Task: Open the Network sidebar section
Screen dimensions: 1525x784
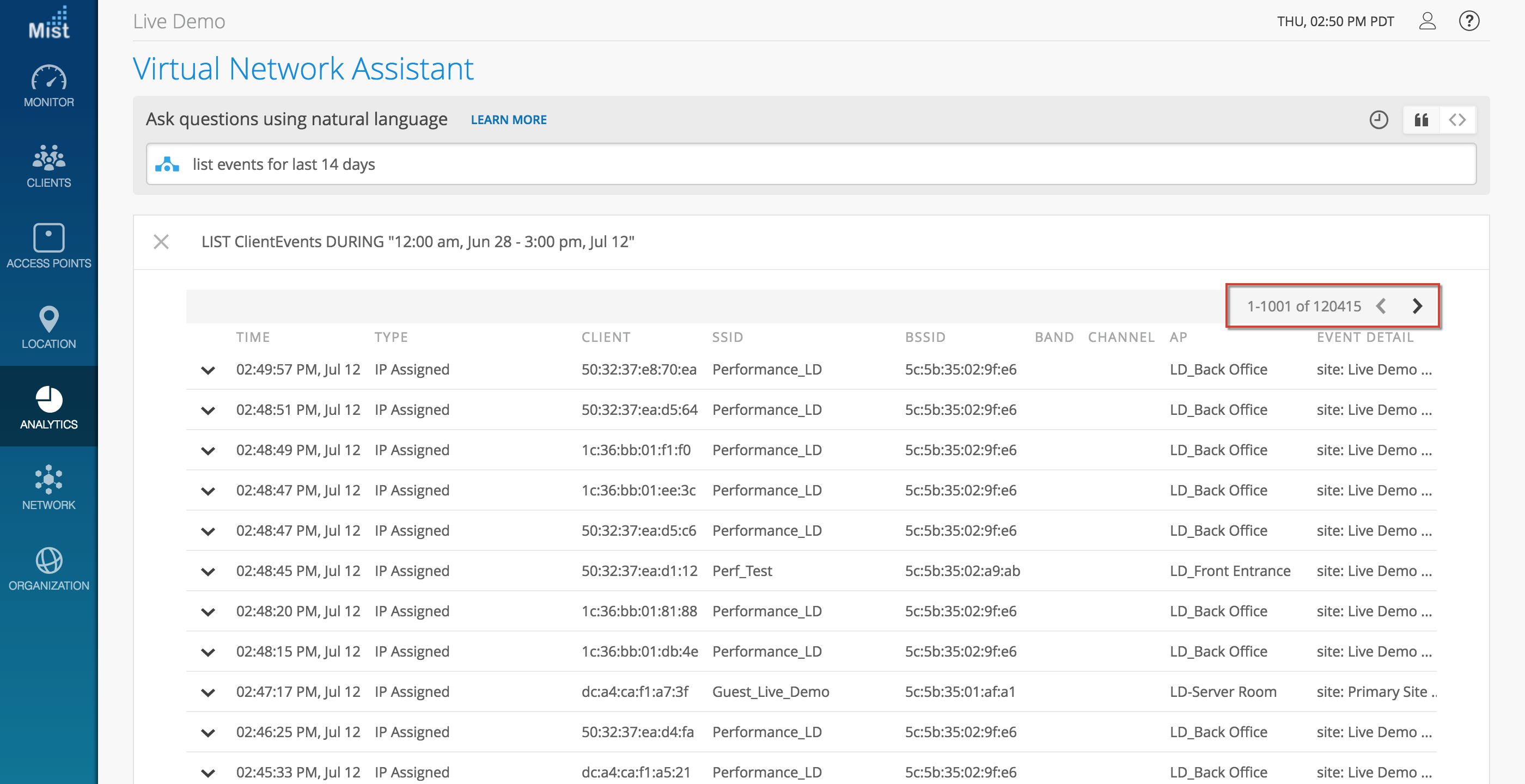Action: tap(48, 488)
